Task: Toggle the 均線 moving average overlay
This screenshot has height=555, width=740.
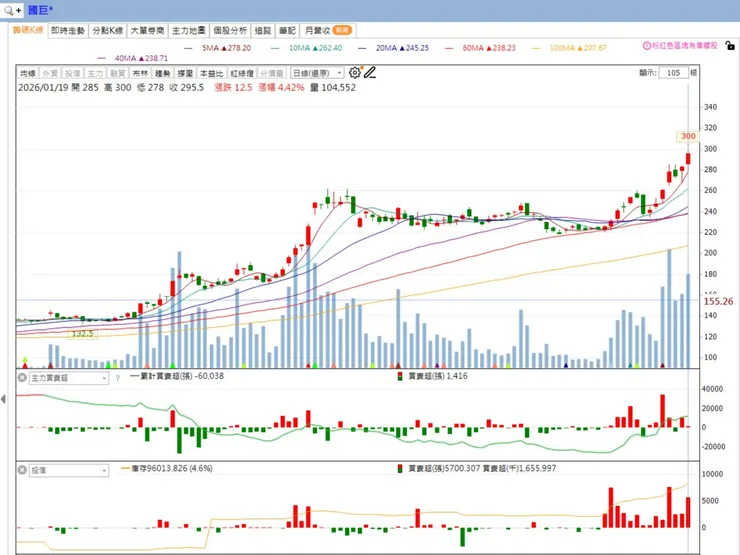Action: pos(28,73)
